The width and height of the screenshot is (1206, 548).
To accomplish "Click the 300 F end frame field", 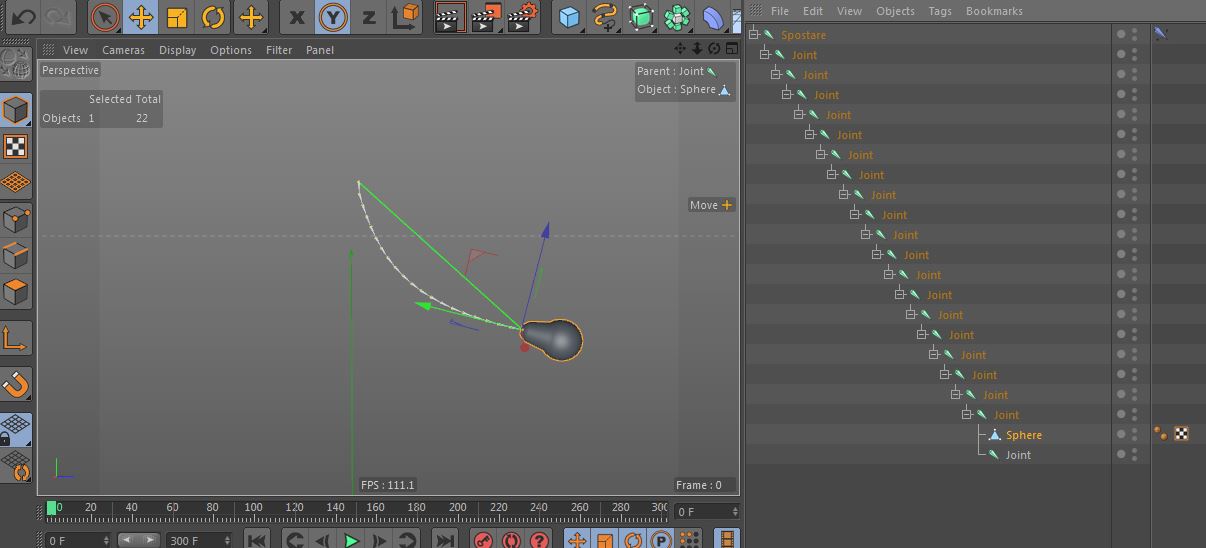I will coord(200,540).
